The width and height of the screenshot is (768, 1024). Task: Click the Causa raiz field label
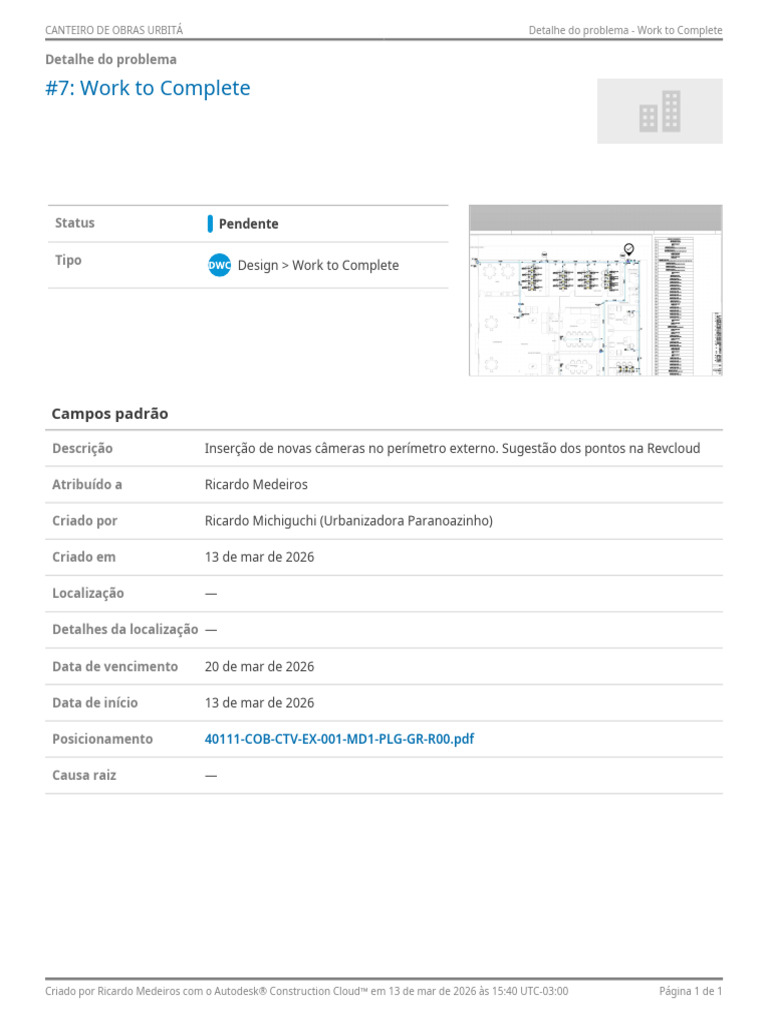point(84,775)
